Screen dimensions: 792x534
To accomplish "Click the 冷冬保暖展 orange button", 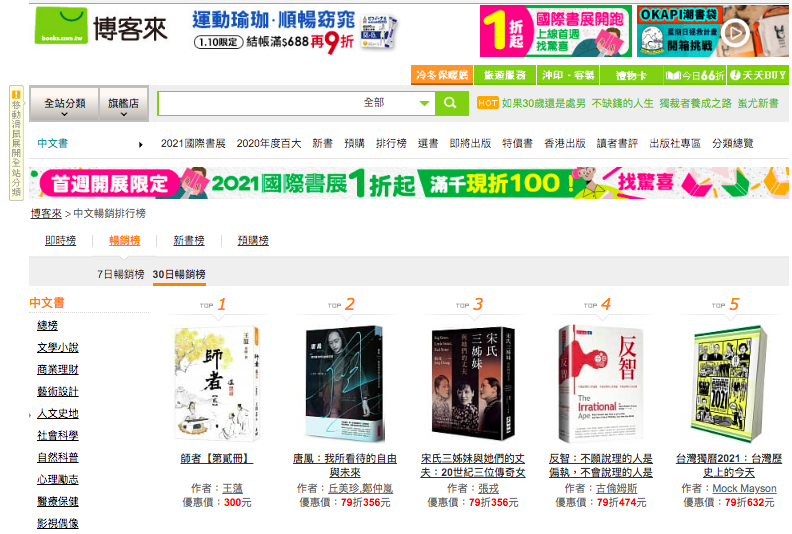I will tap(441, 75).
